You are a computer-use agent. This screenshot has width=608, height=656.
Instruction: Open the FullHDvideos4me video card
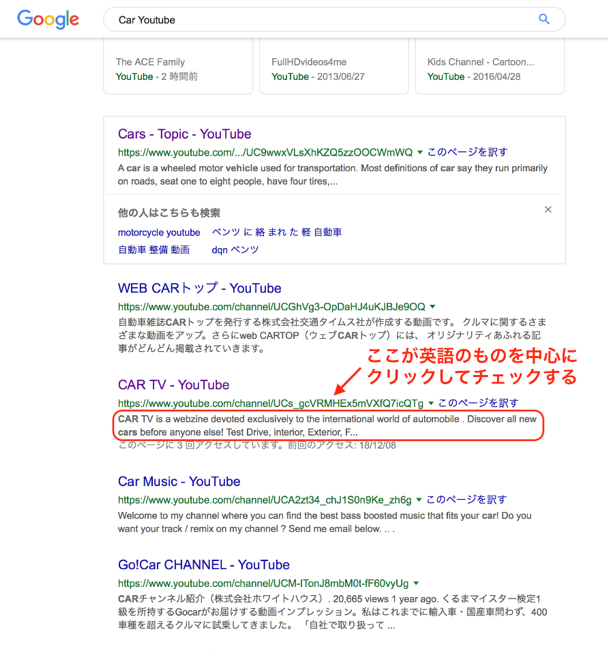tap(334, 66)
